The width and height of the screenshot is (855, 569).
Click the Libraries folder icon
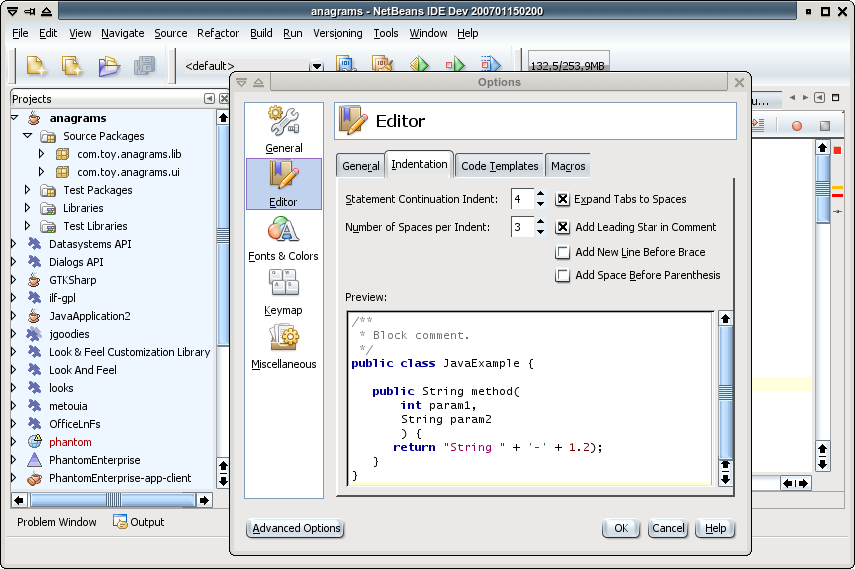[x=48, y=208]
